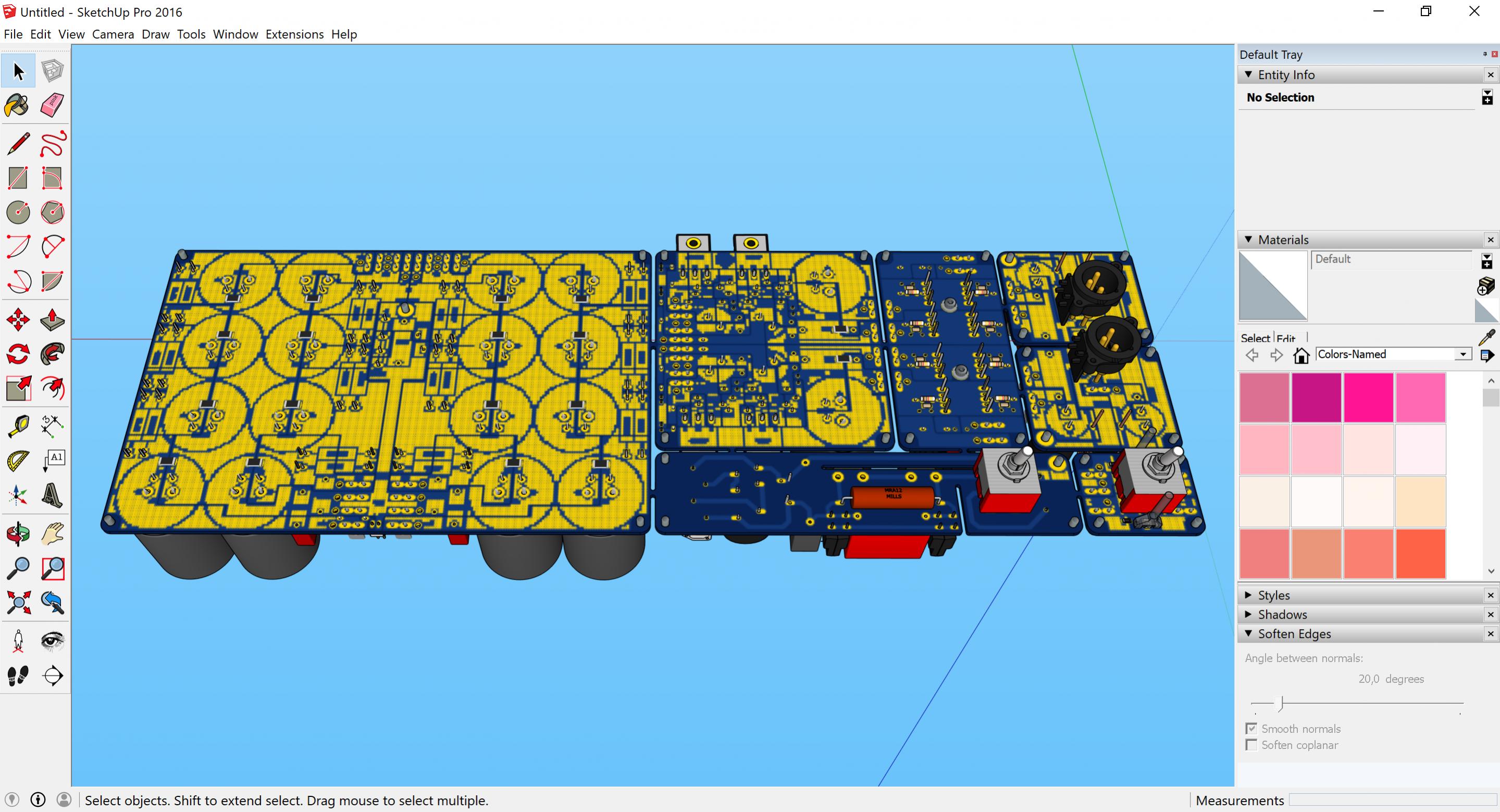
Task: Choose the Pie tool
Action: coord(53,282)
